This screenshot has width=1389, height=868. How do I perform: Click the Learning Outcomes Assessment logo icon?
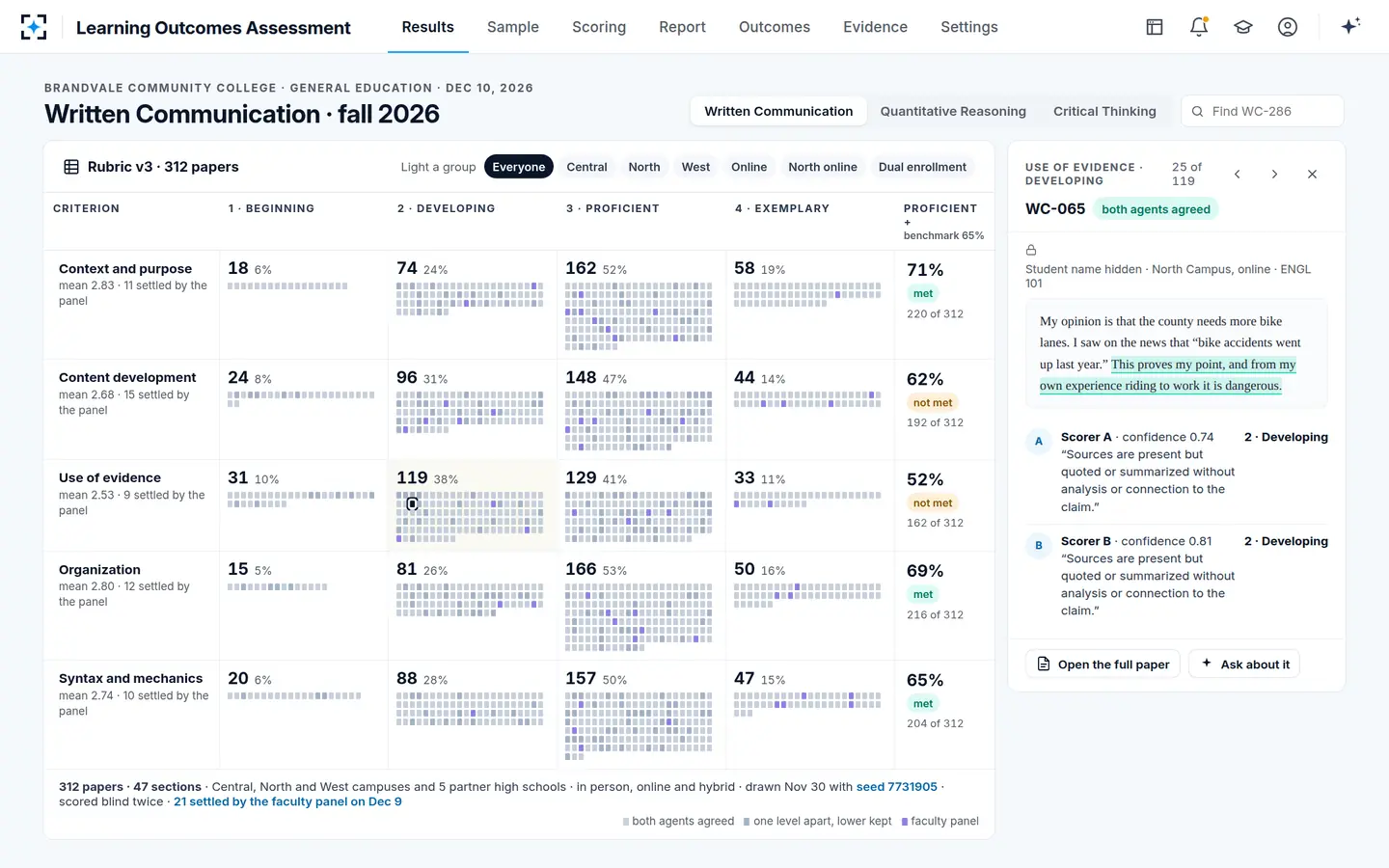34,27
